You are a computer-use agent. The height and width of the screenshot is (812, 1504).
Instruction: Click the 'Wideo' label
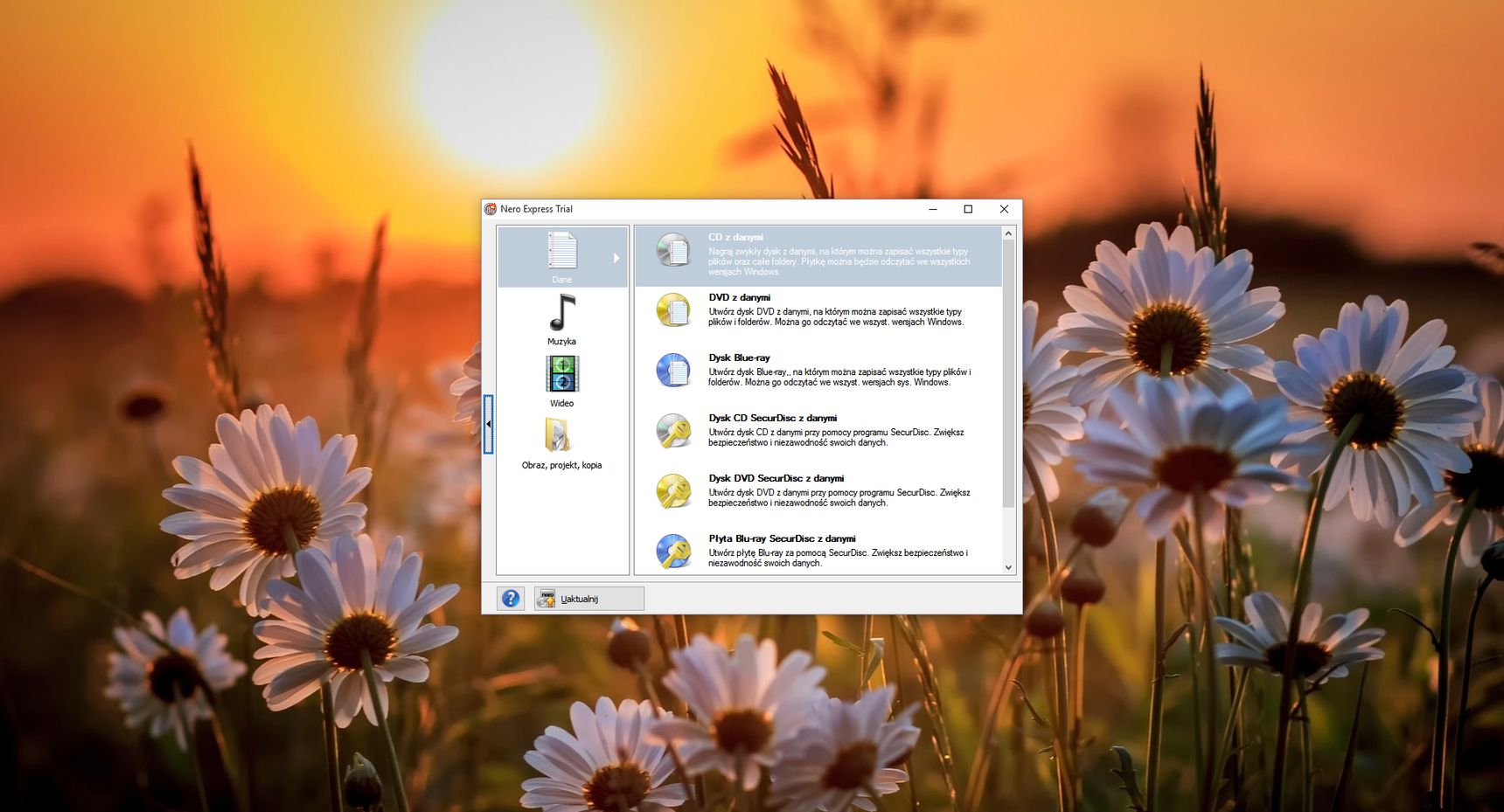click(x=561, y=404)
